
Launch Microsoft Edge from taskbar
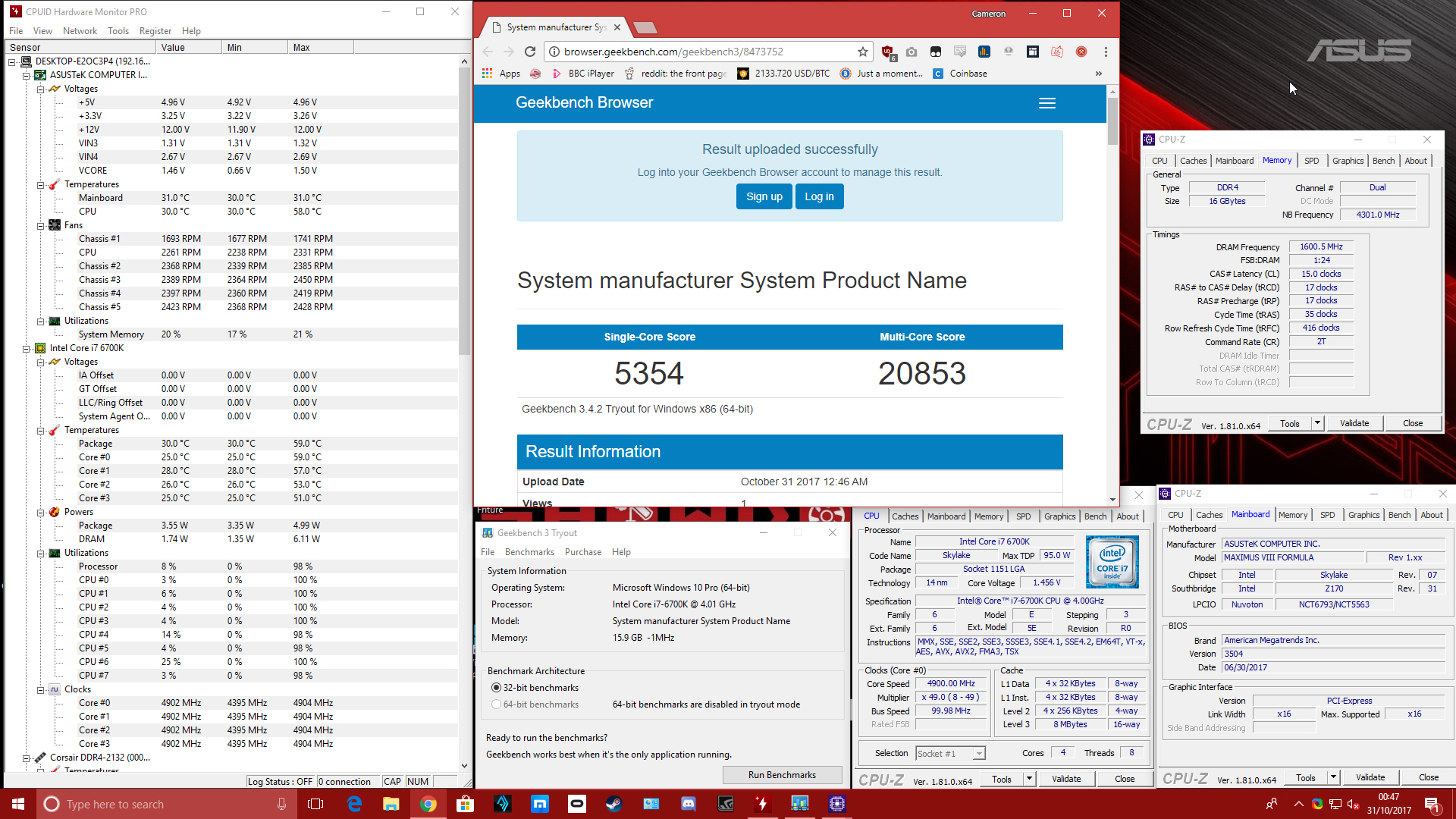pyautogui.click(x=354, y=804)
